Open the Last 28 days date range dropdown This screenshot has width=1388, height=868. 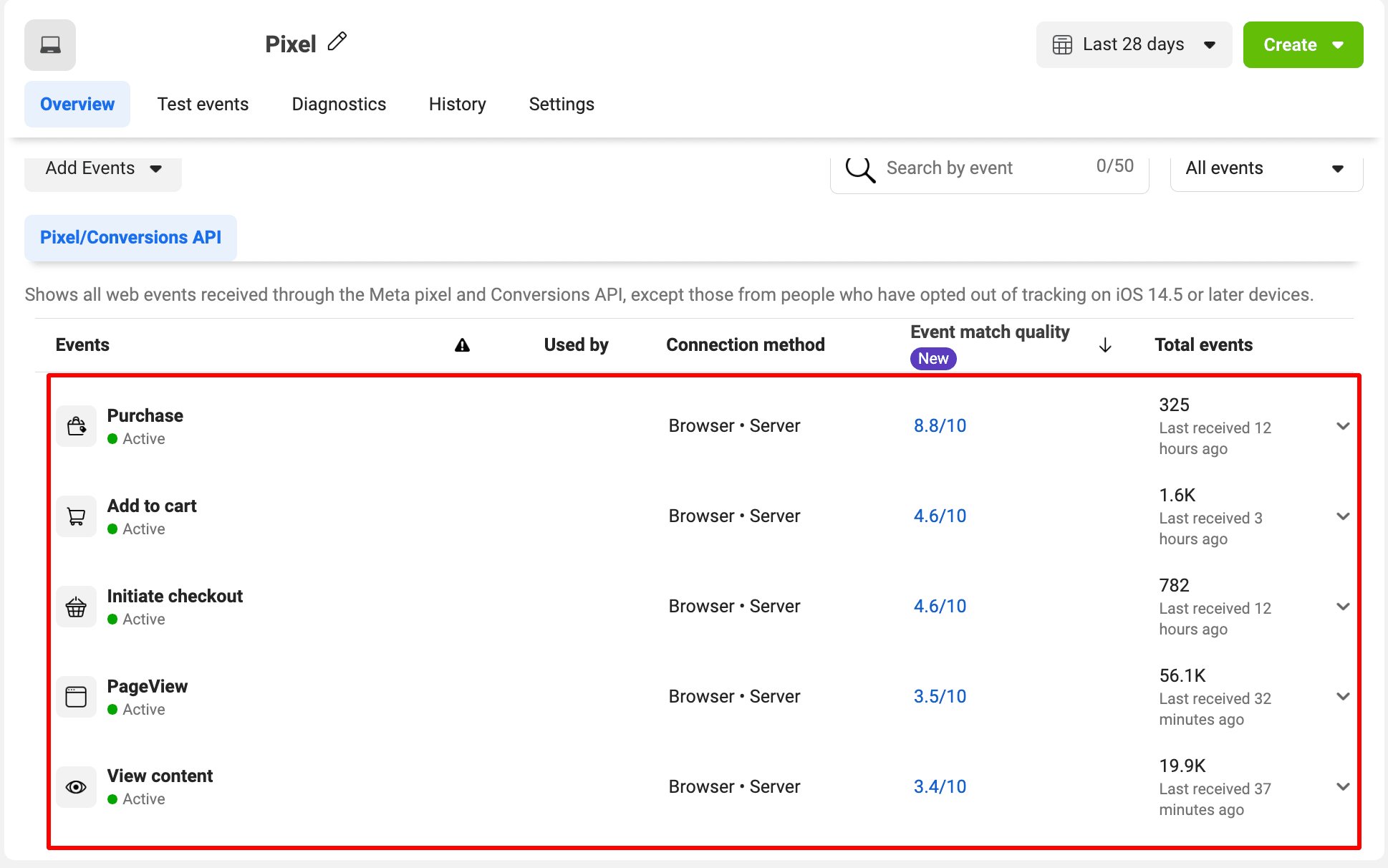(1134, 44)
